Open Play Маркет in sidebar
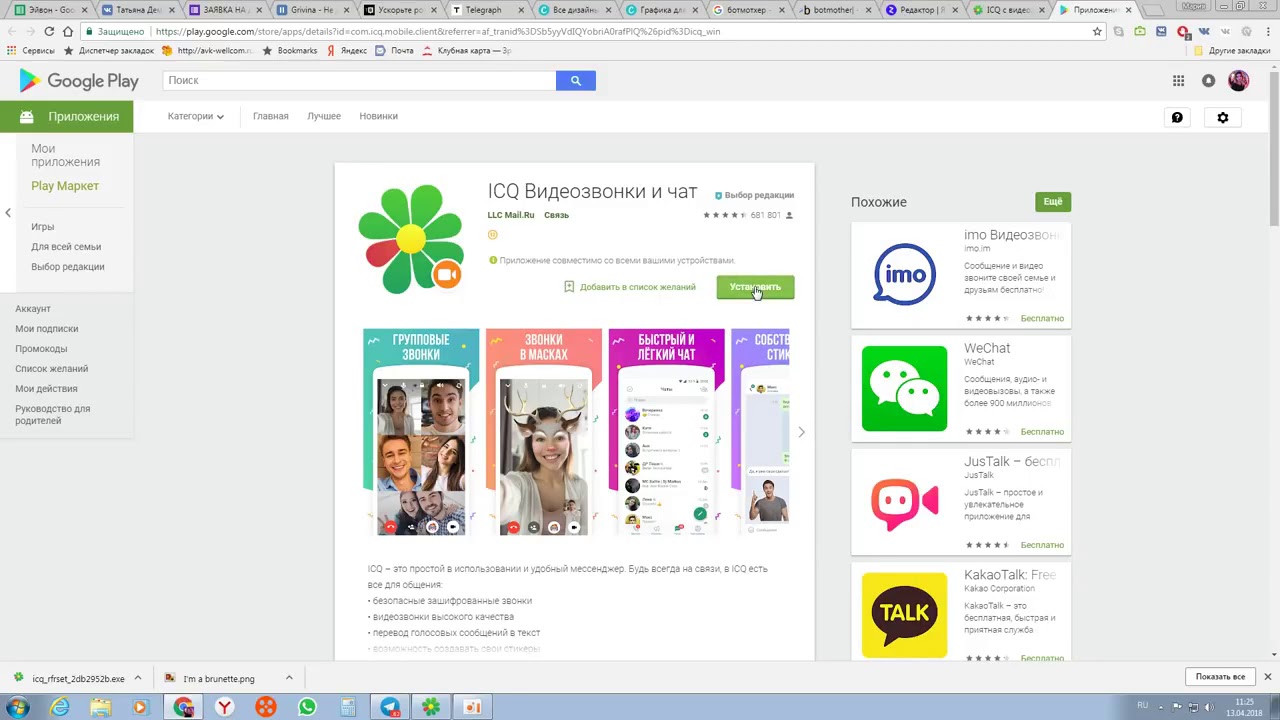The height and width of the screenshot is (720, 1280). tap(65, 186)
